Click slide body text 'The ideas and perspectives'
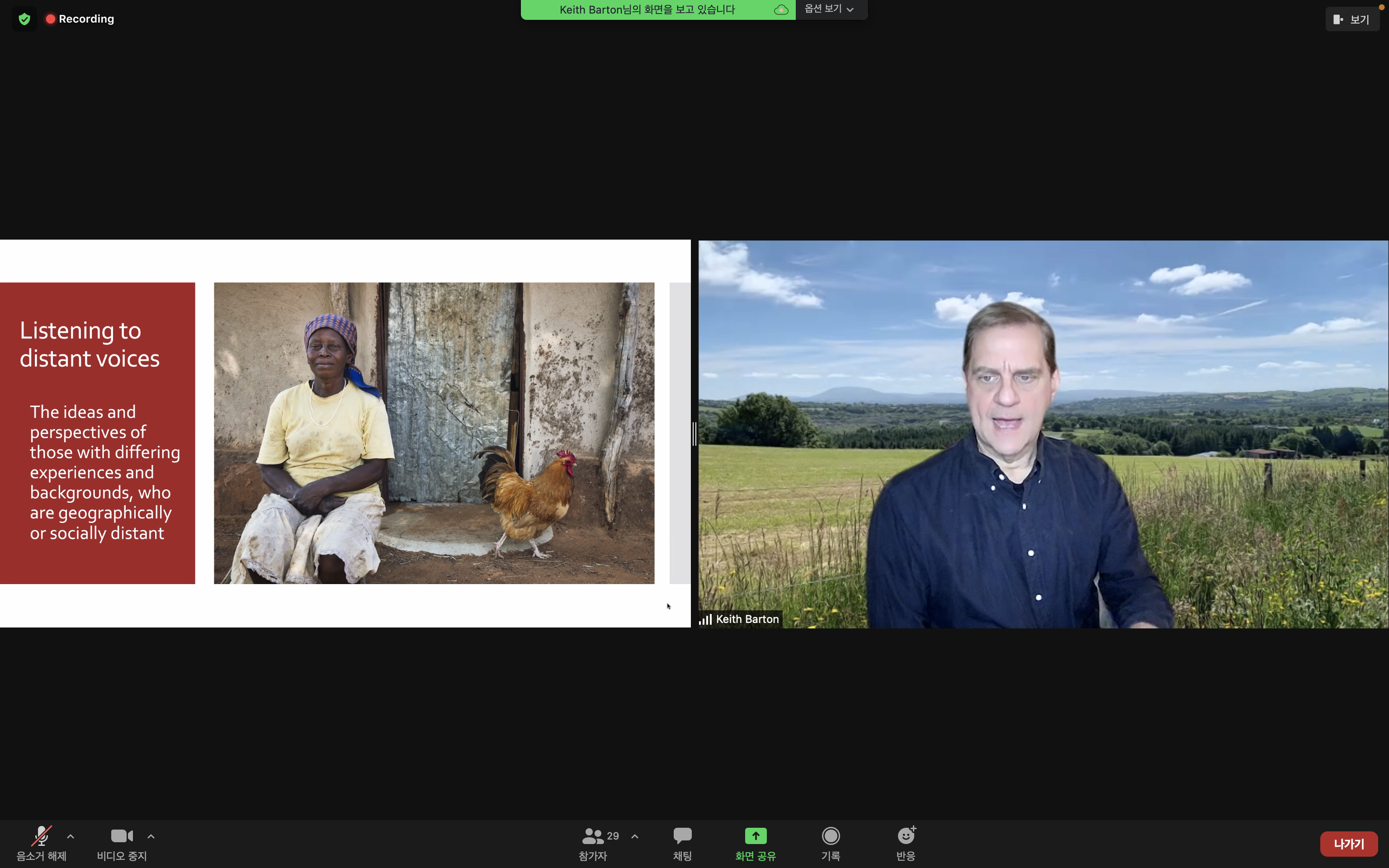The height and width of the screenshot is (868, 1389). point(105,472)
